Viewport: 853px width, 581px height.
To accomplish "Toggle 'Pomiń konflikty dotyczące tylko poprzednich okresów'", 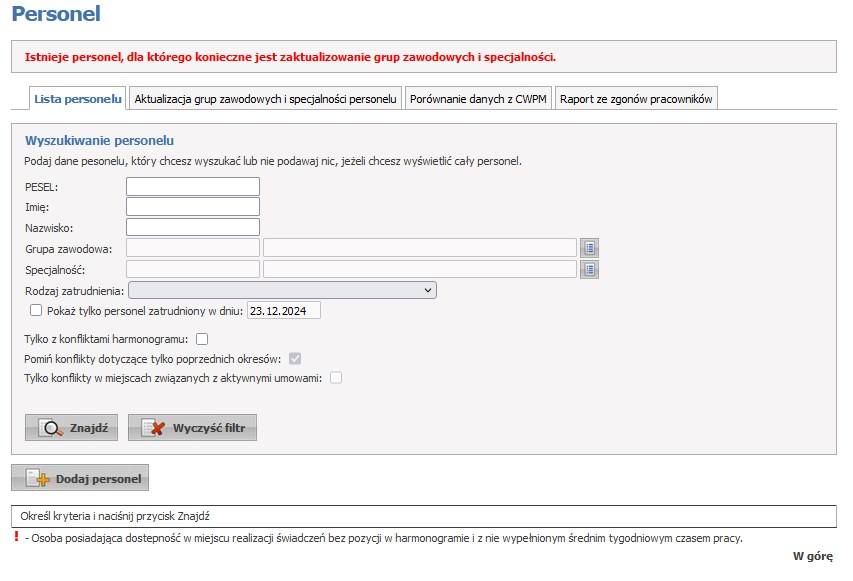I will point(295,358).
